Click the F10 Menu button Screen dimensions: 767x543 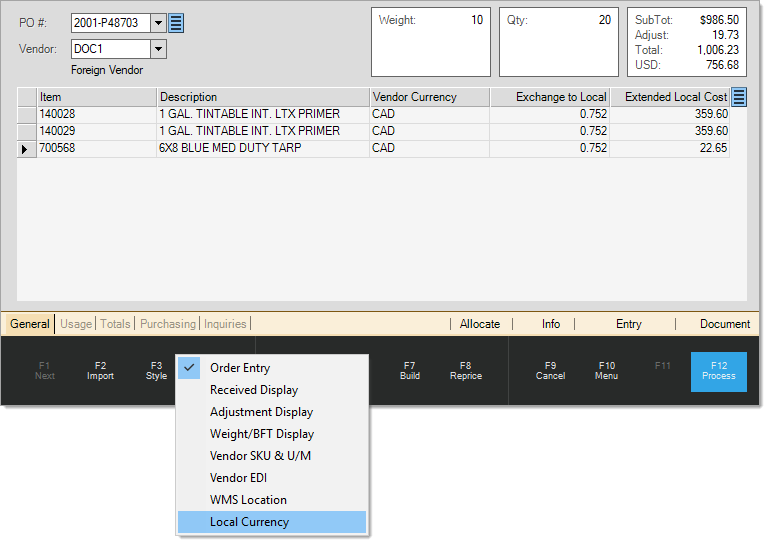coord(607,371)
